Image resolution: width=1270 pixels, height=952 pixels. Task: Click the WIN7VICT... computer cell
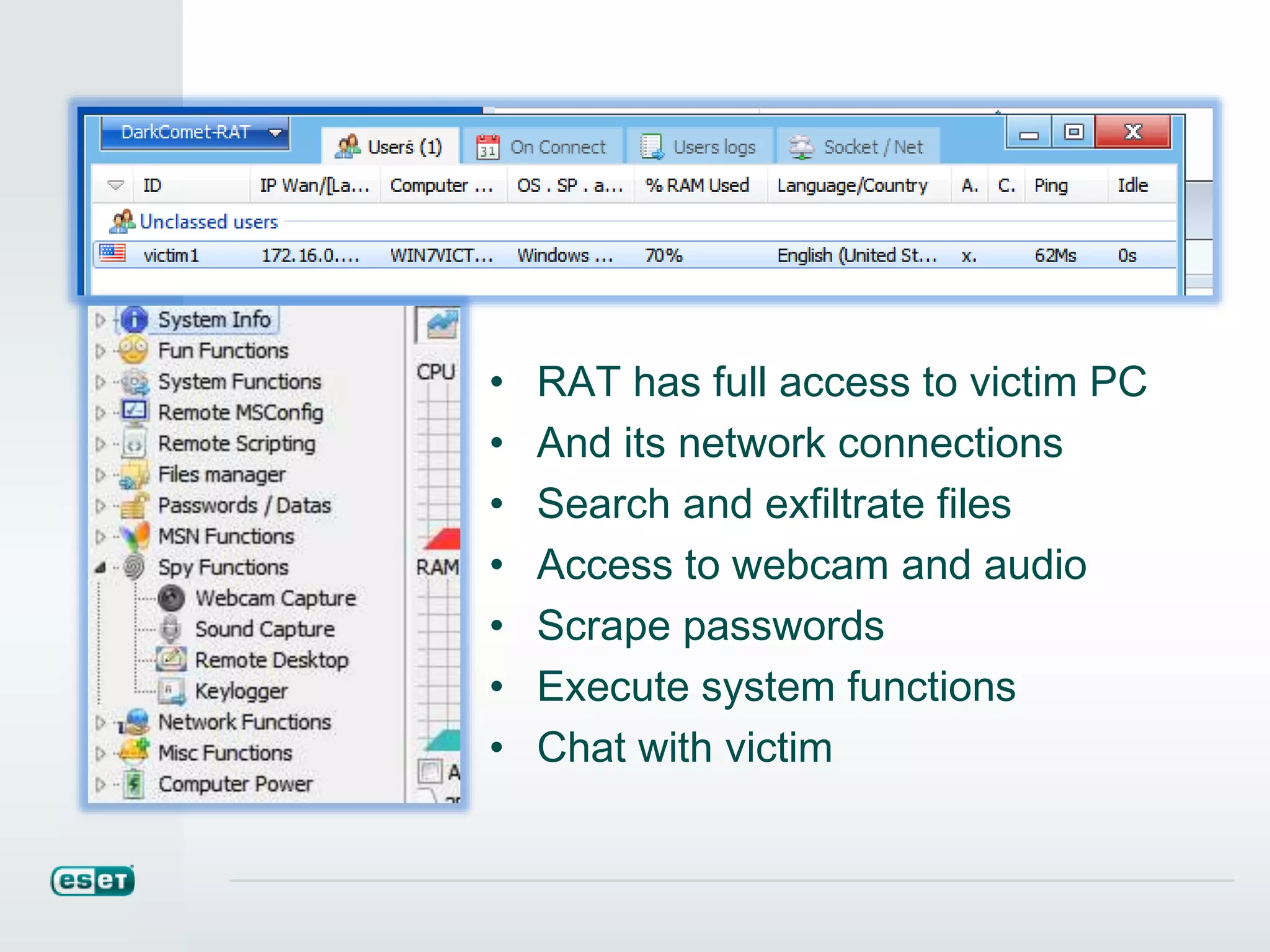(x=442, y=255)
